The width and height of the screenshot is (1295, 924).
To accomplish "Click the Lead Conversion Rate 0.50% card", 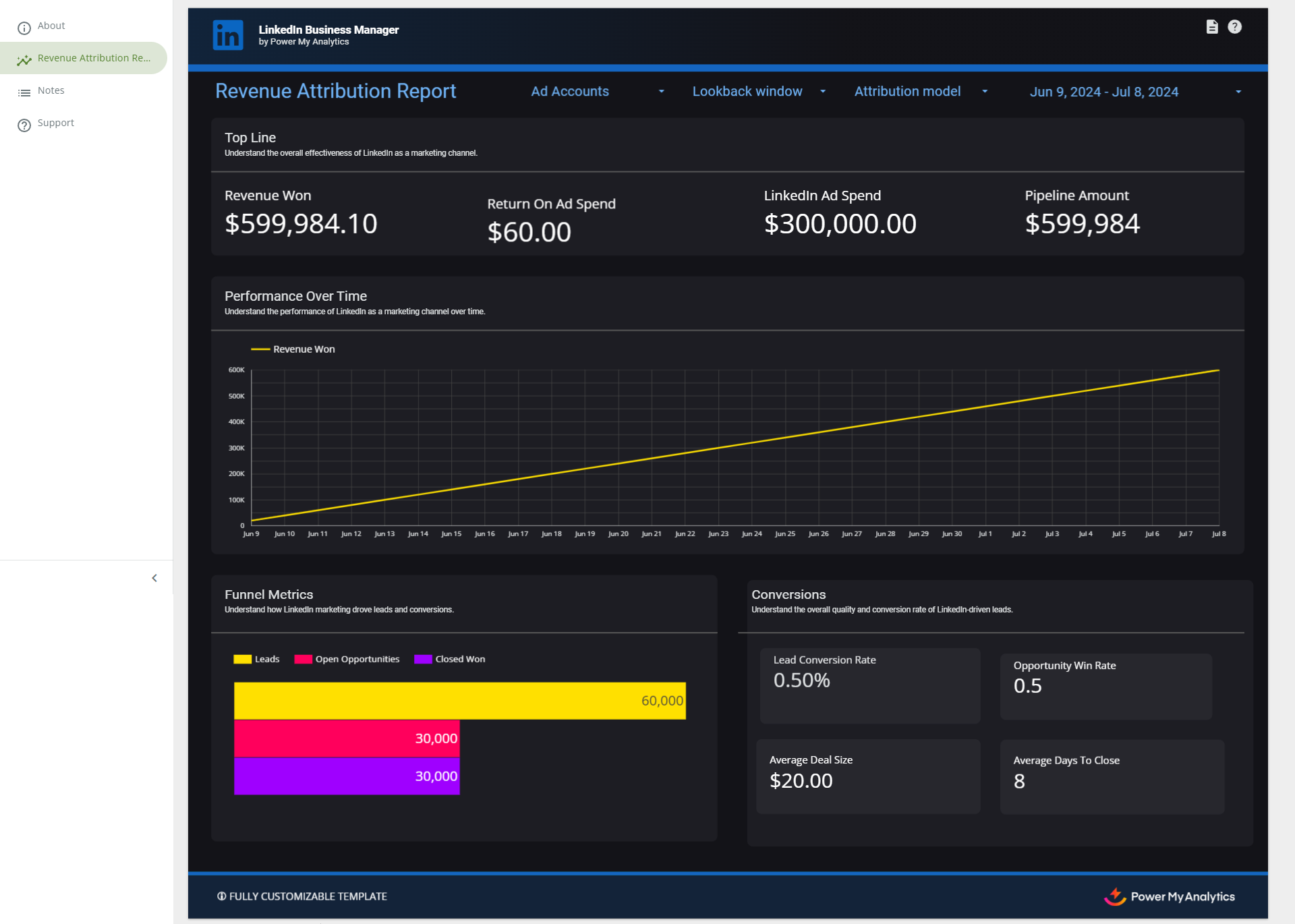I will click(x=870, y=686).
